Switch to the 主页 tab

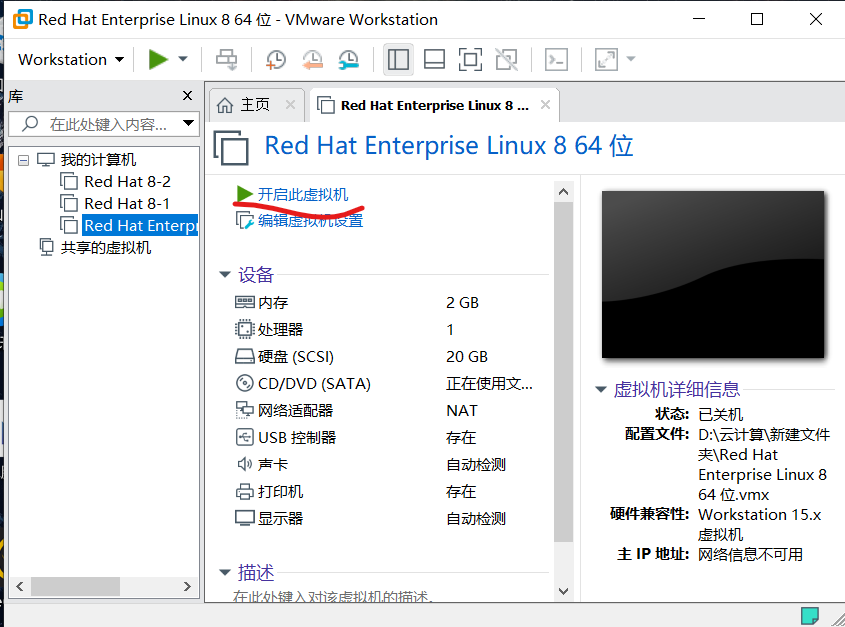point(255,105)
